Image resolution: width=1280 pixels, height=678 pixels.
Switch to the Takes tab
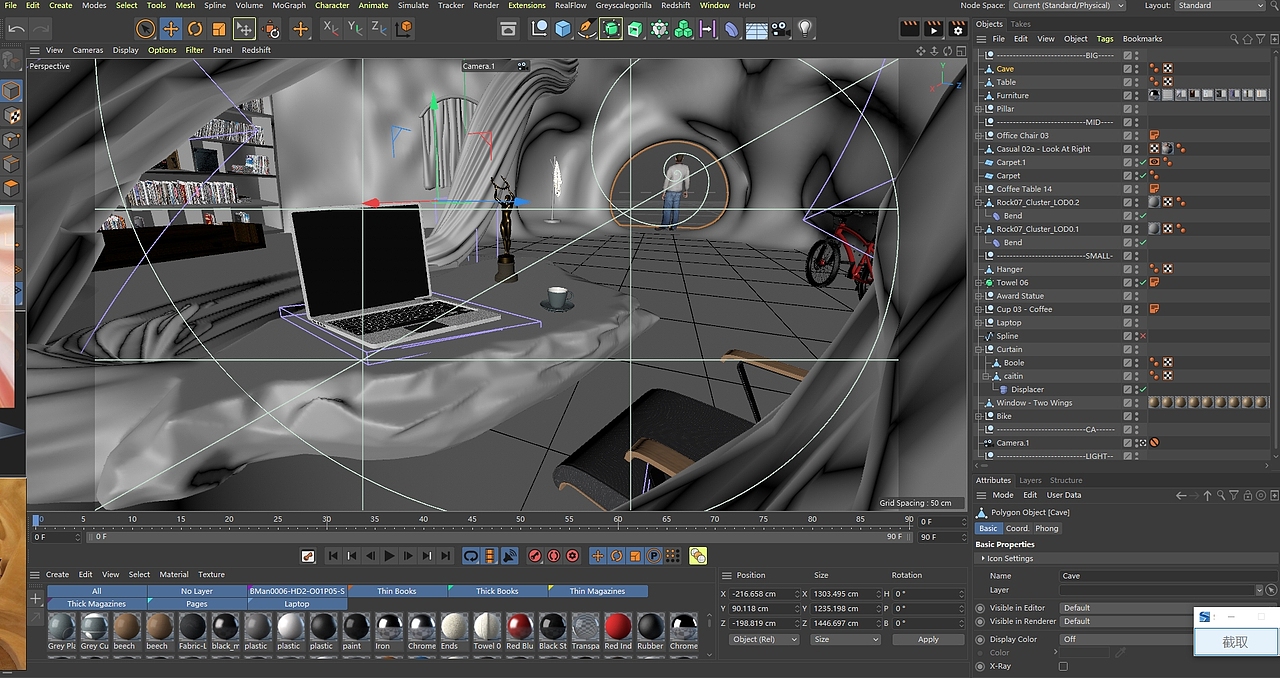[1020, 24]
